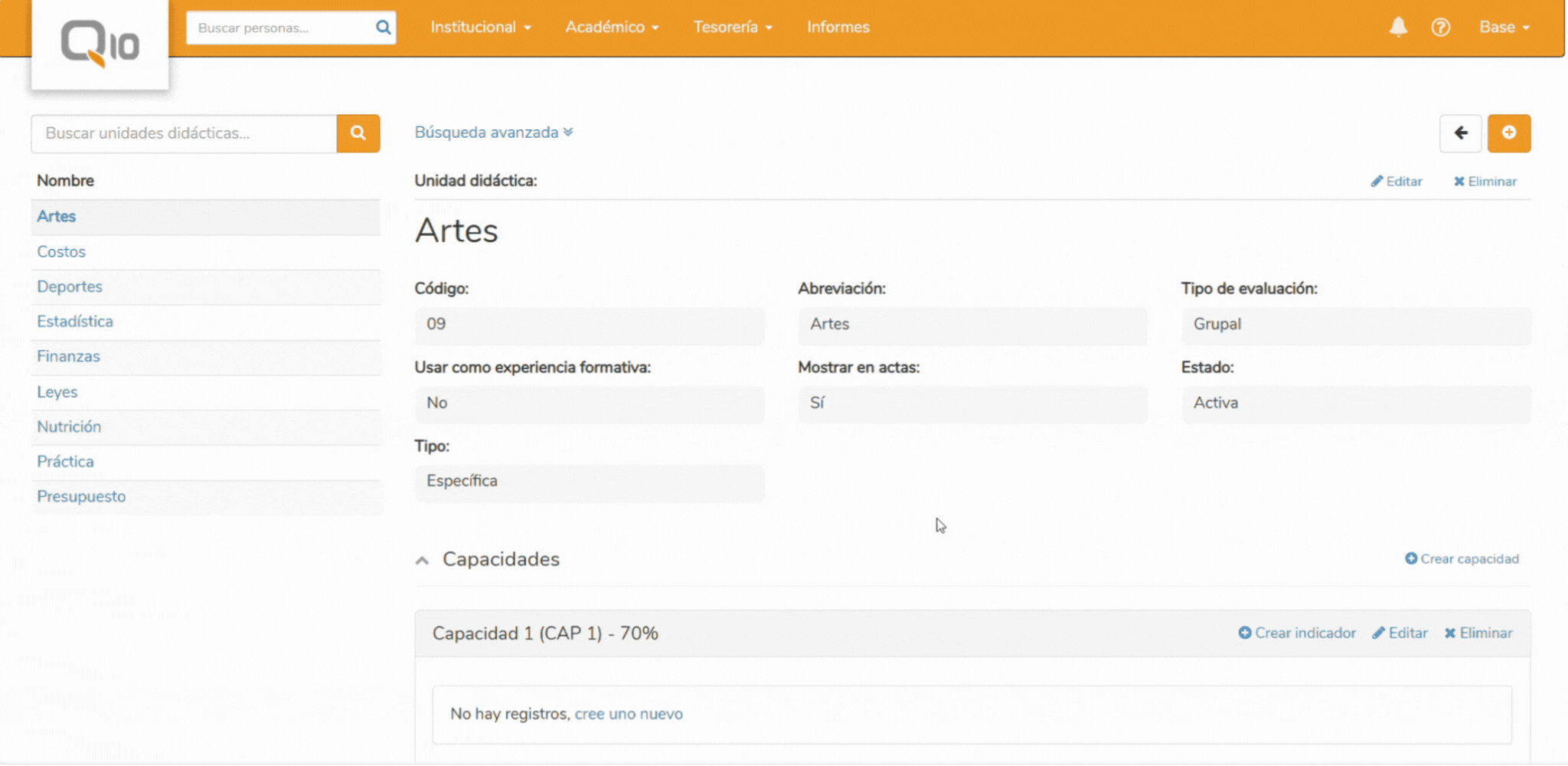
Task: Click the Q10 logo
Action: [x=100, y=44]
